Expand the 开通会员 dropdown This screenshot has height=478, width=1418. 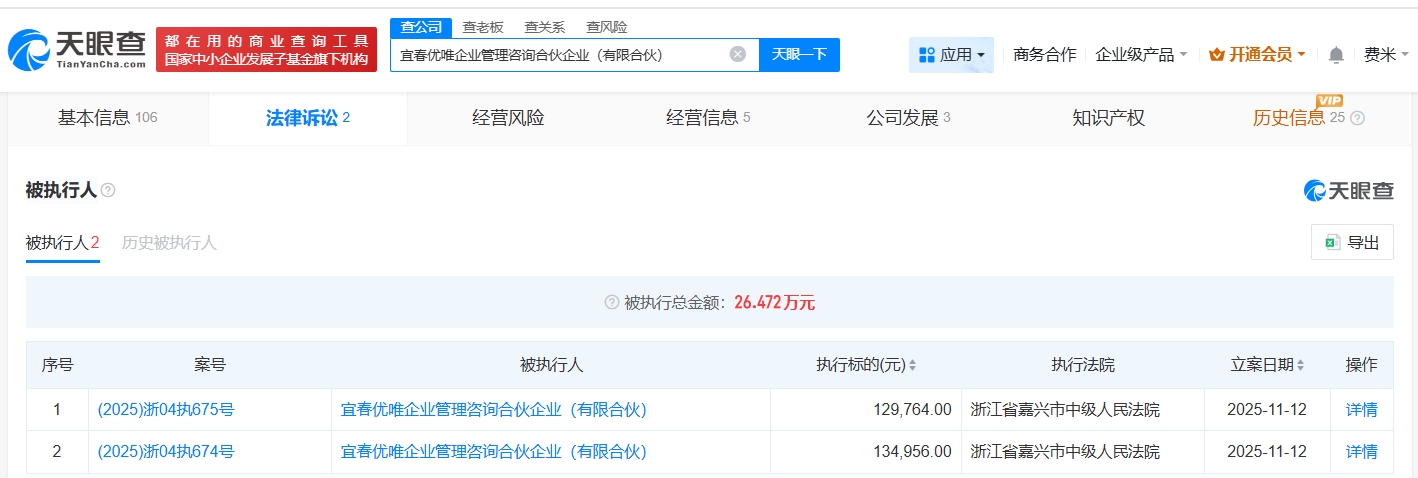pos(1257,55)
